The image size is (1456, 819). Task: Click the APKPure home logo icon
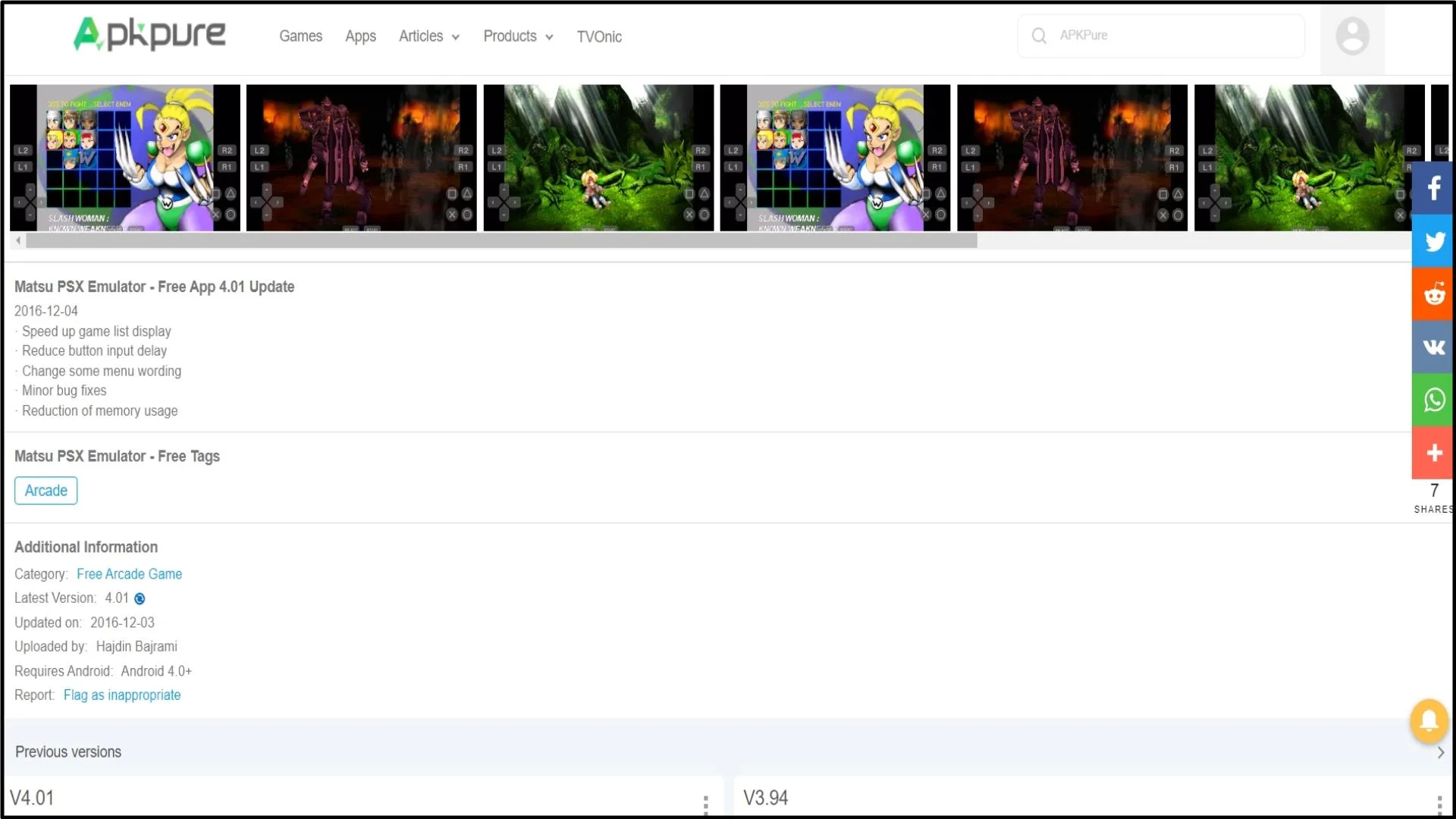click(x=149, y=35)
